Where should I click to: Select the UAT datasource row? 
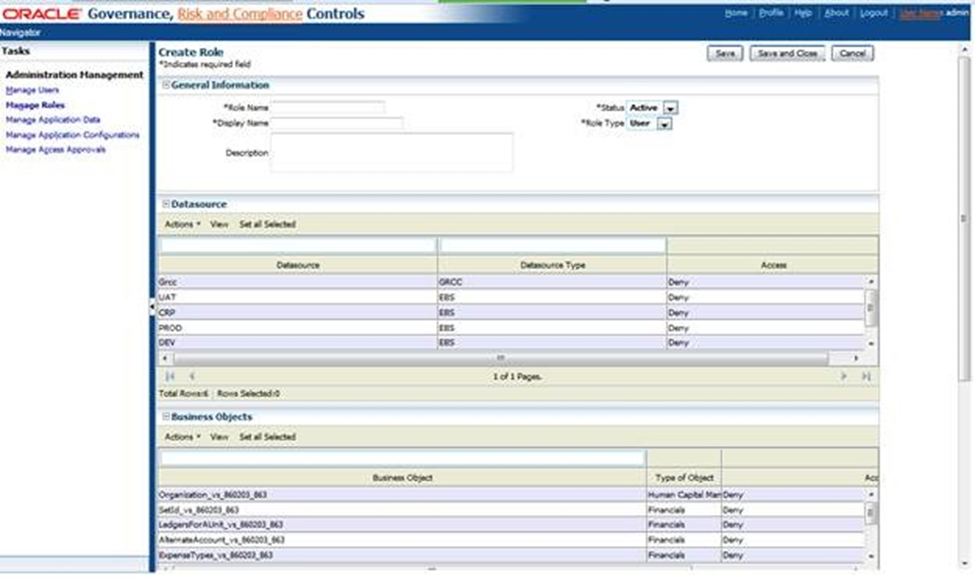tap(511, 298)
